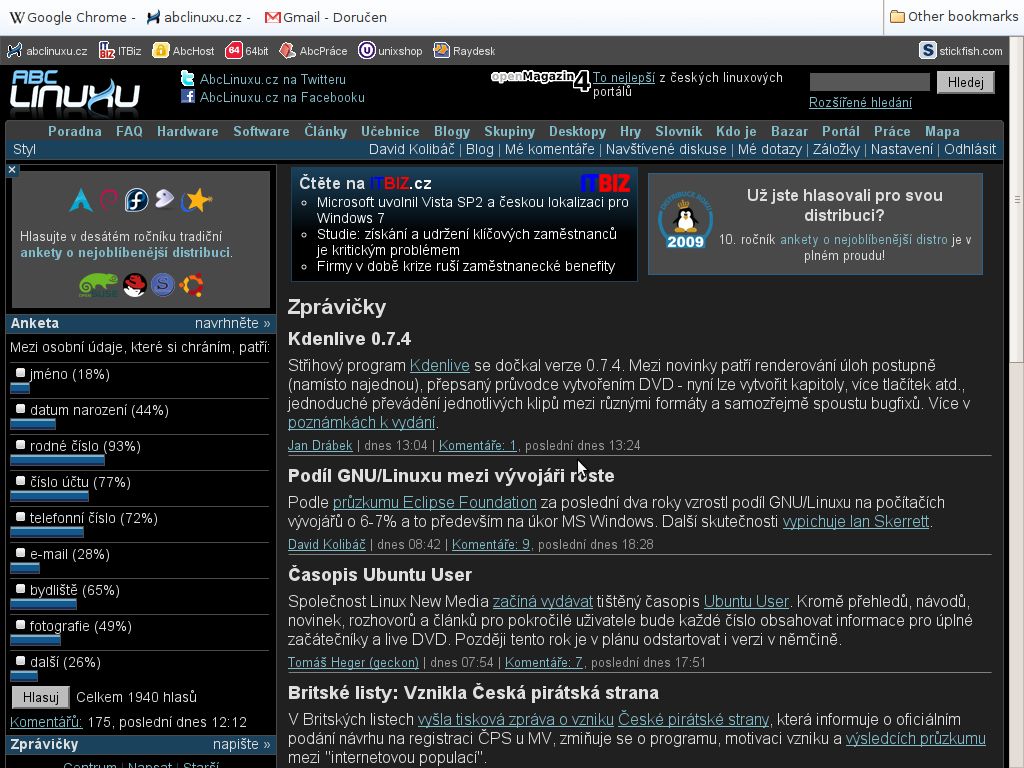Click the Slackware logo
Viewport: 1024px width, 768px height.
[x=163, y=285]
